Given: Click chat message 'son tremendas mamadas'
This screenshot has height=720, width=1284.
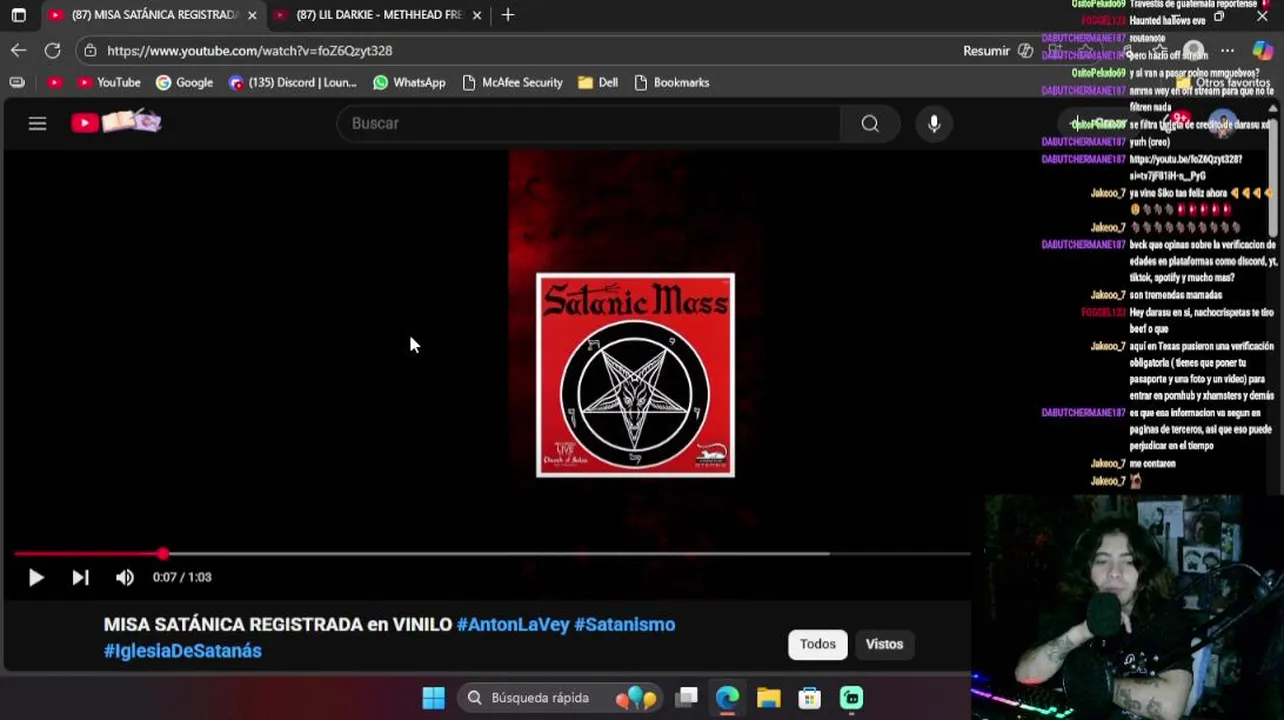Looking at the screenshot, I should click(1176, 295).
